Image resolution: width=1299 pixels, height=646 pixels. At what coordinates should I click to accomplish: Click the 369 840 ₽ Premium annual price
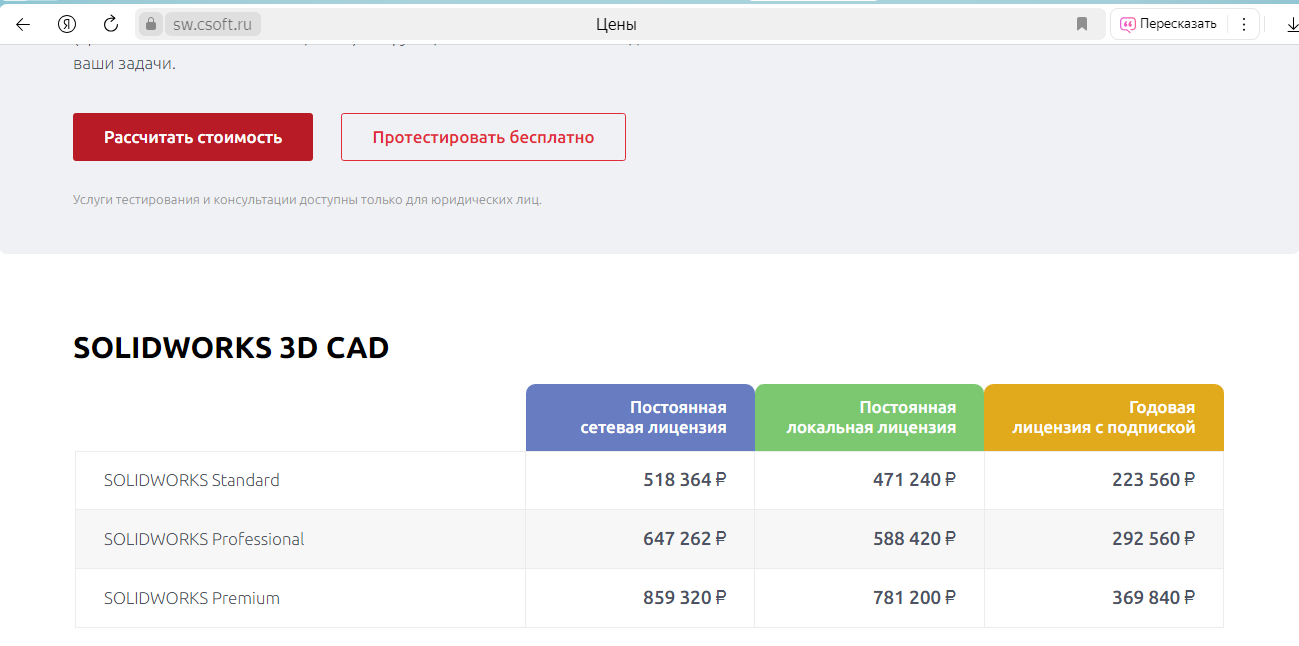1153,598
